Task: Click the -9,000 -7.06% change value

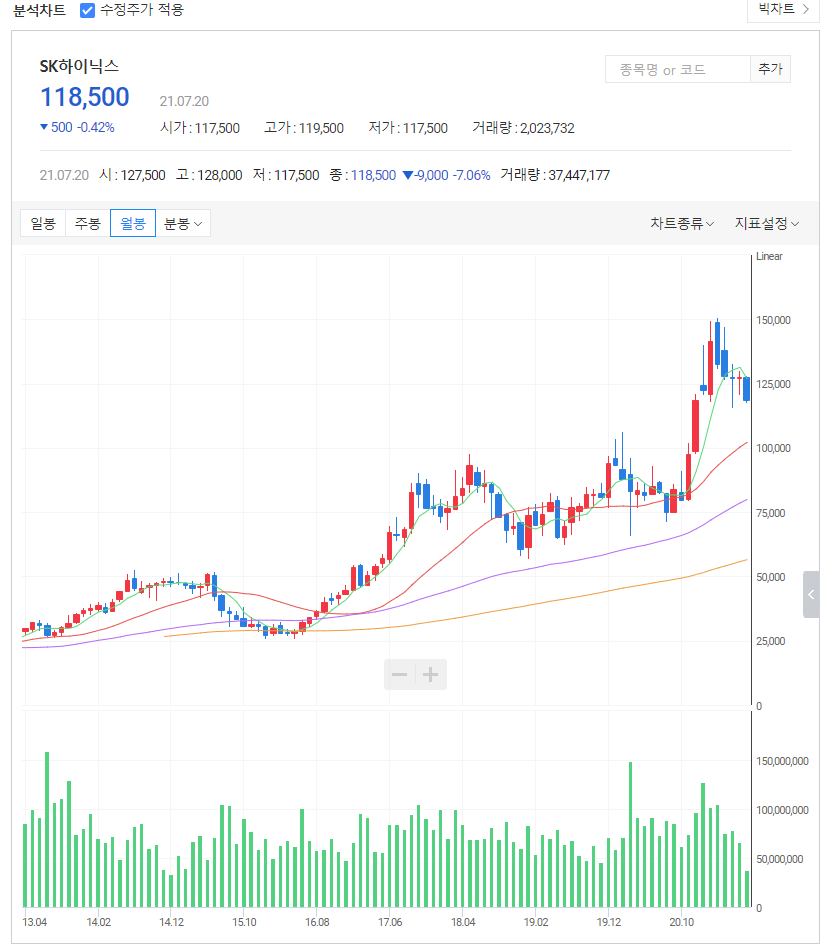Action: pyautogui.click(x=446, y=175)
